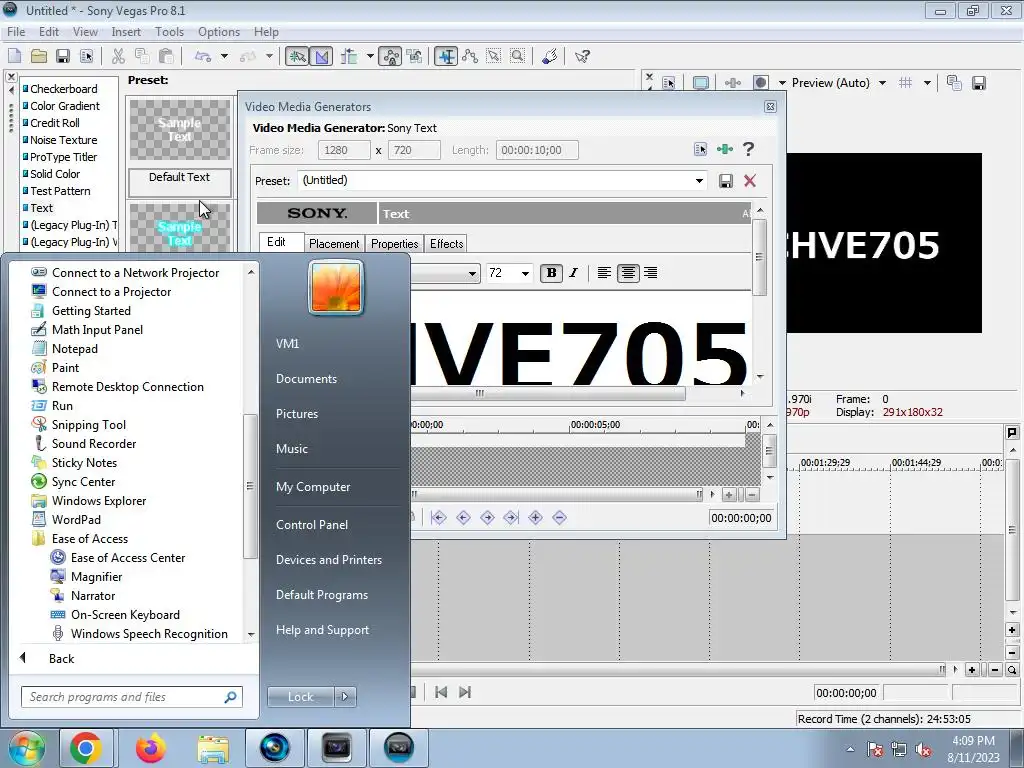Click the Lock button in Start menu
This screenshot has height=768, width=1024.
coord(301,697)
